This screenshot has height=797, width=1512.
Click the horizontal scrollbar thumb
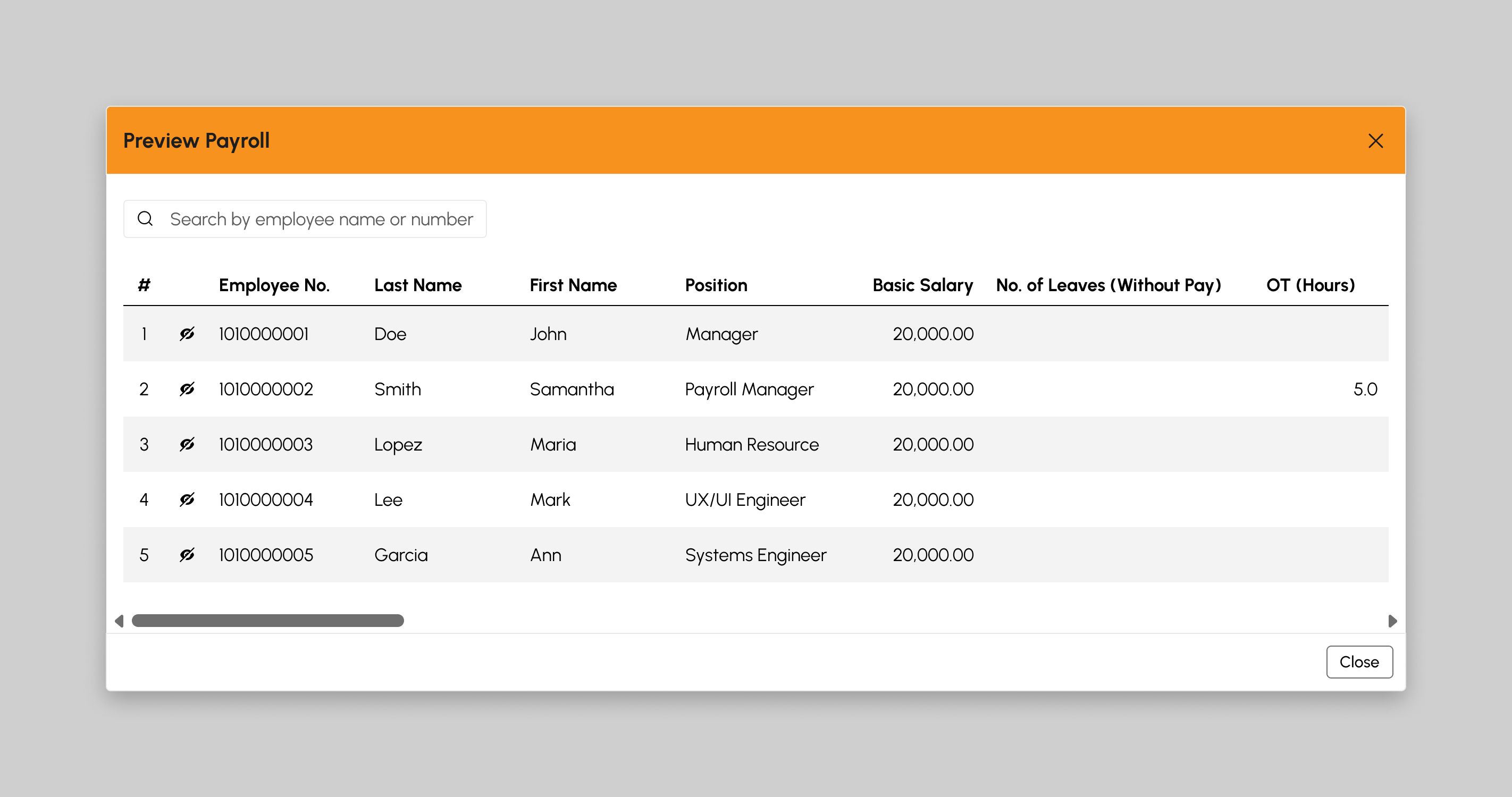[x=267, y=621]
